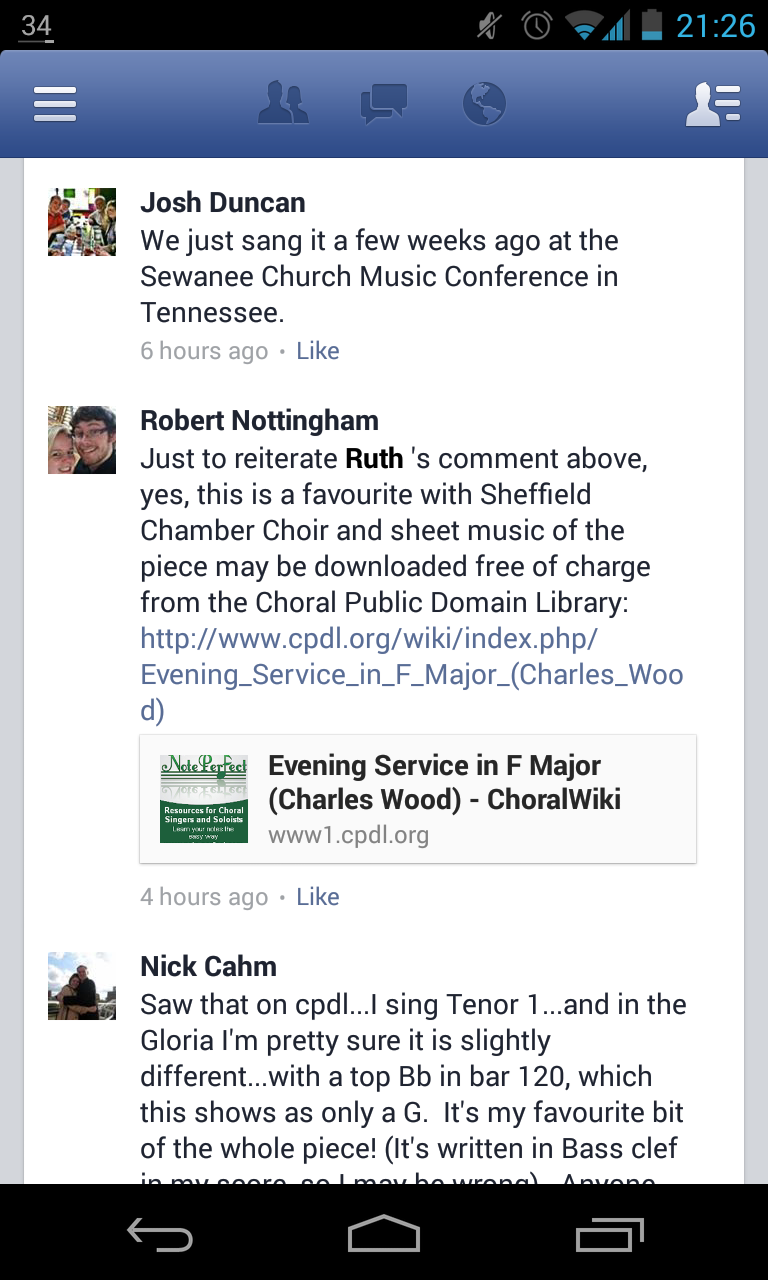Like Robert Nottingham's comment
Viewport: 768px width, 1280px height.
[x=318, y=897]
